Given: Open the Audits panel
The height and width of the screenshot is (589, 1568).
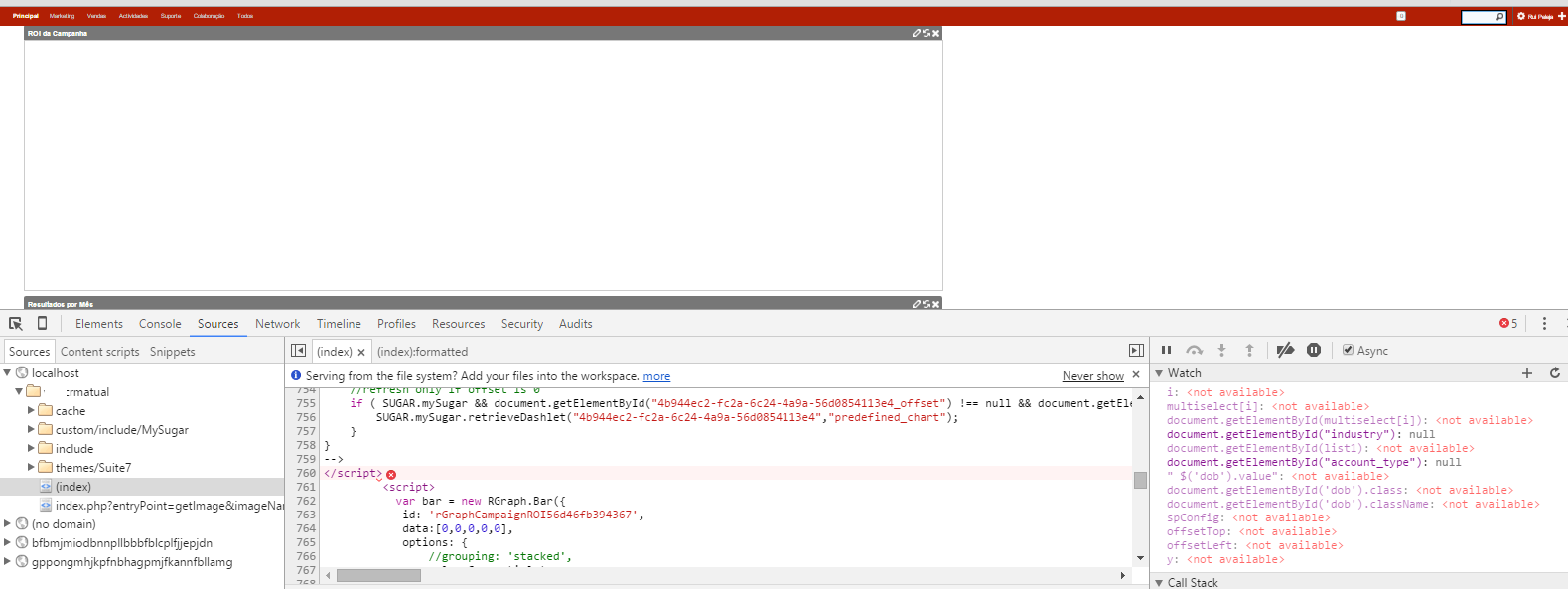Looking at the screenshot, I should click(x=576, y=324).
